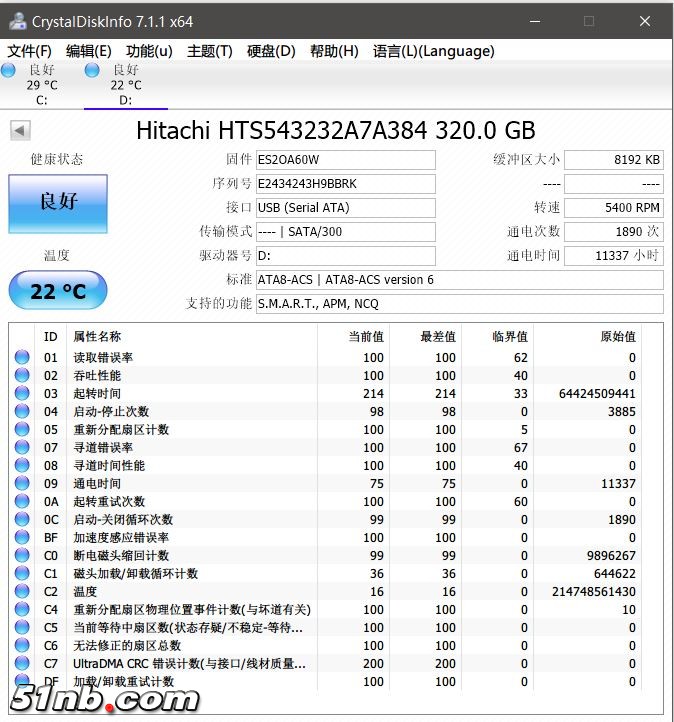Click the 良好 health status button
The height and width of the screenshot is (722, 674).
[x=58, y=203]
